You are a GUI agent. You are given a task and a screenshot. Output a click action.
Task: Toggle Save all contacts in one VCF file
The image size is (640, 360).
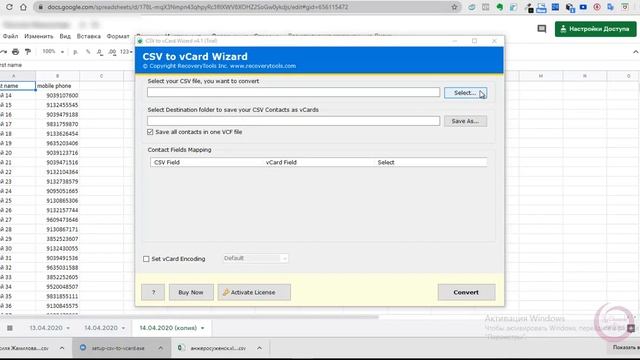point(150,132)
